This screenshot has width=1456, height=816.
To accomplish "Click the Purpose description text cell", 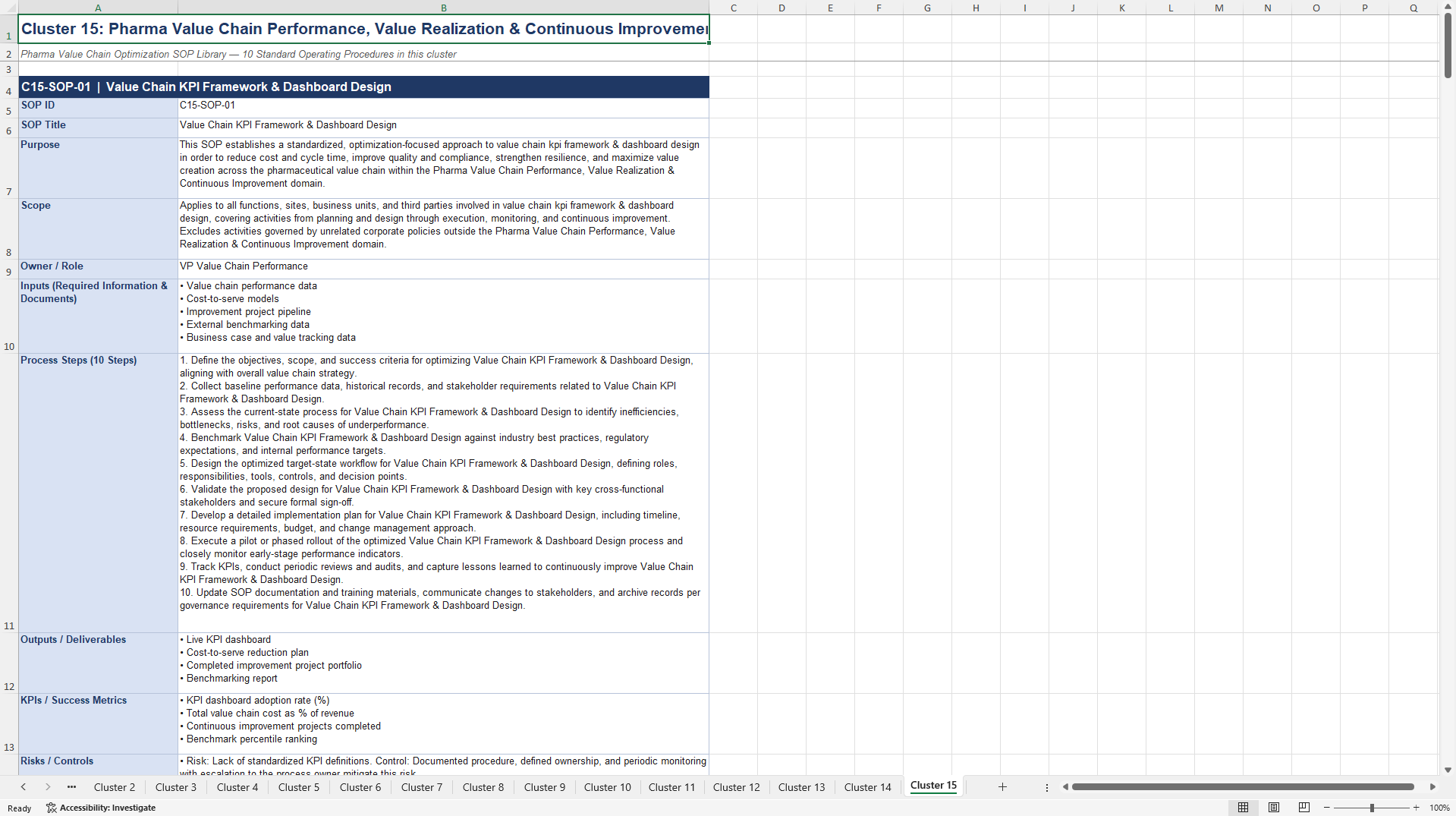I will tap(443, 168).
